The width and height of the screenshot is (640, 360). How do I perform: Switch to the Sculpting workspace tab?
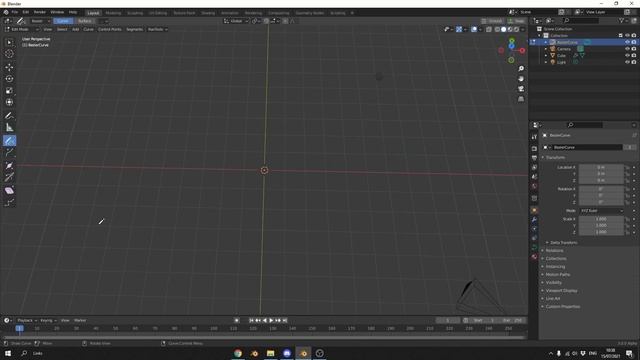pos(135,13)
